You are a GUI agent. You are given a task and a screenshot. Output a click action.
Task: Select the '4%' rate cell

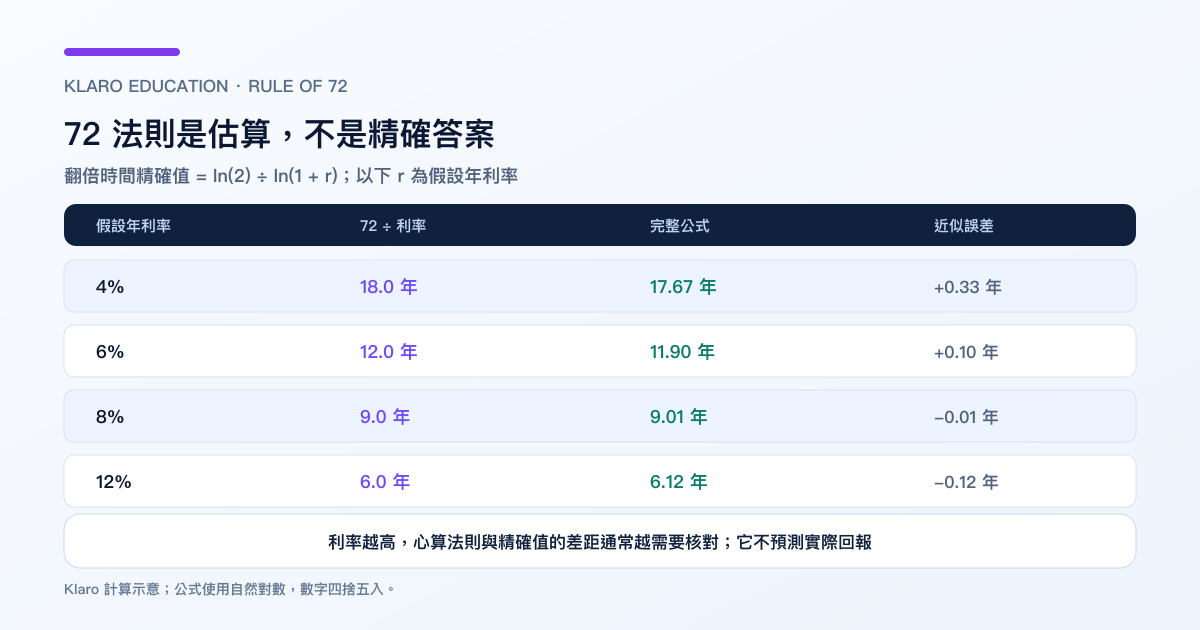coord(110,287)
